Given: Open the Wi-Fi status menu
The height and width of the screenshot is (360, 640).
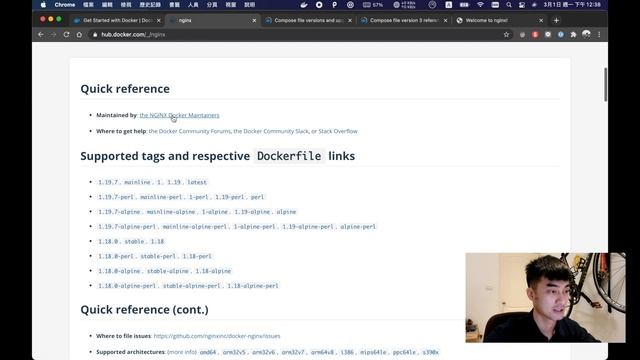Looking at the screenshot, I should tap(480, 5).
